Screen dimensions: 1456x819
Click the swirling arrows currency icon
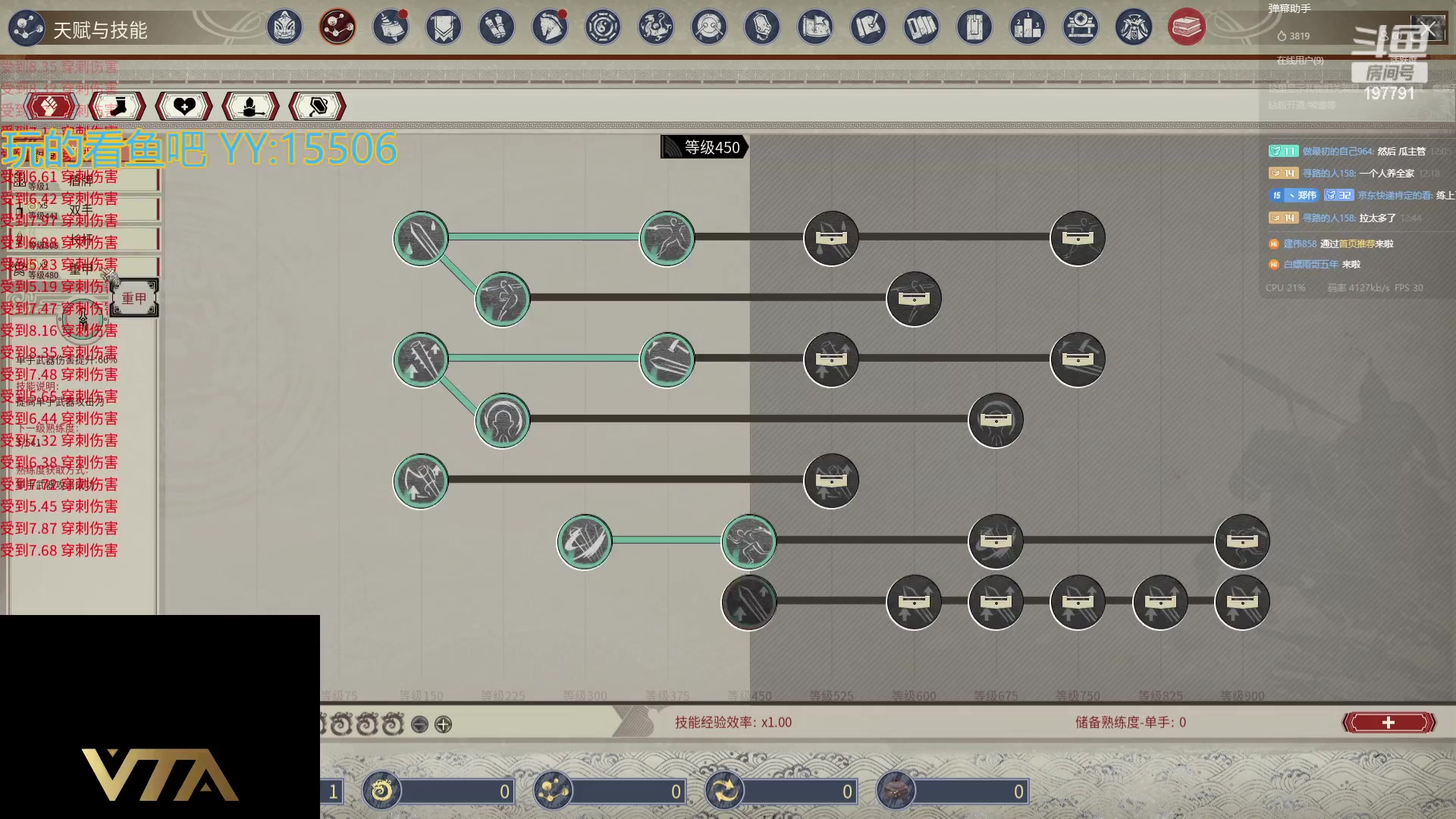pos(724,792)
